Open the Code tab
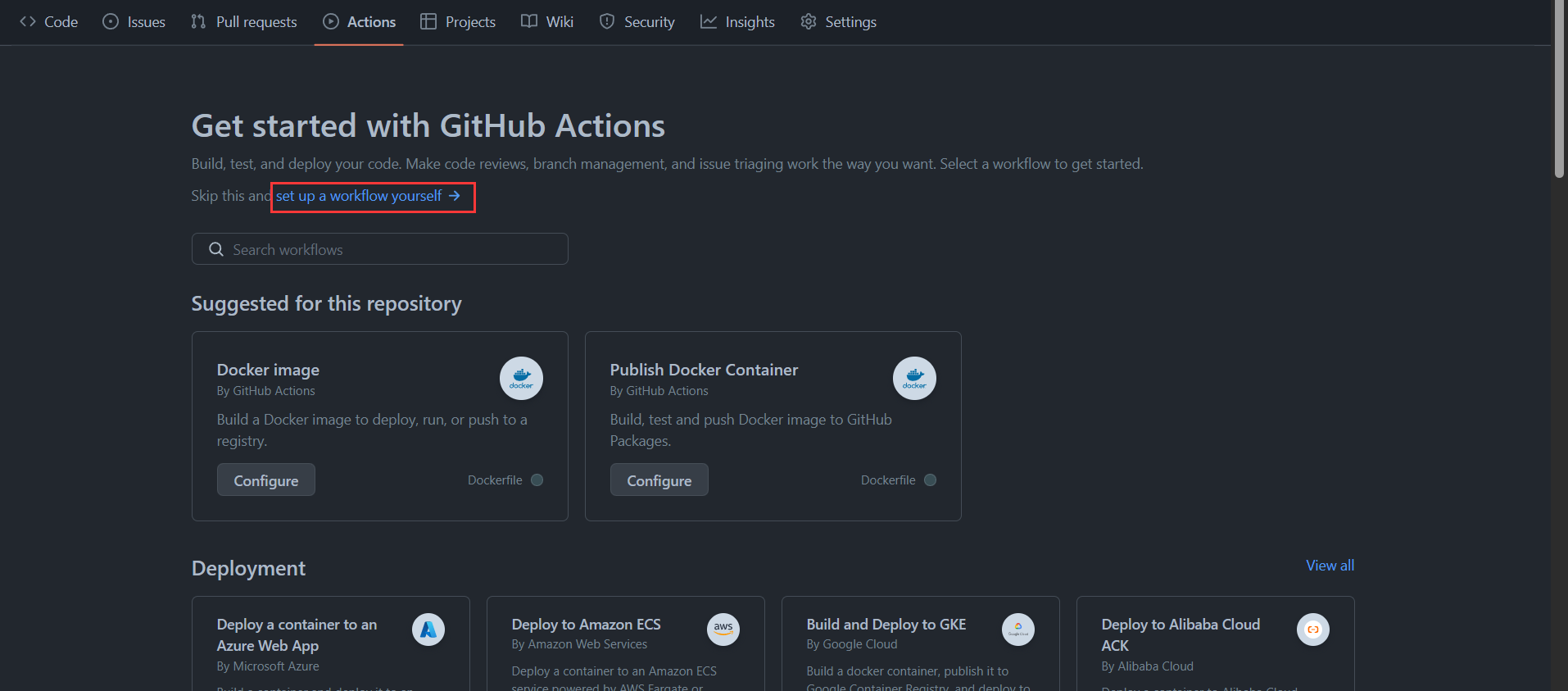The image size is (1568, 691). pyautogui.click(x=49, y=22)
